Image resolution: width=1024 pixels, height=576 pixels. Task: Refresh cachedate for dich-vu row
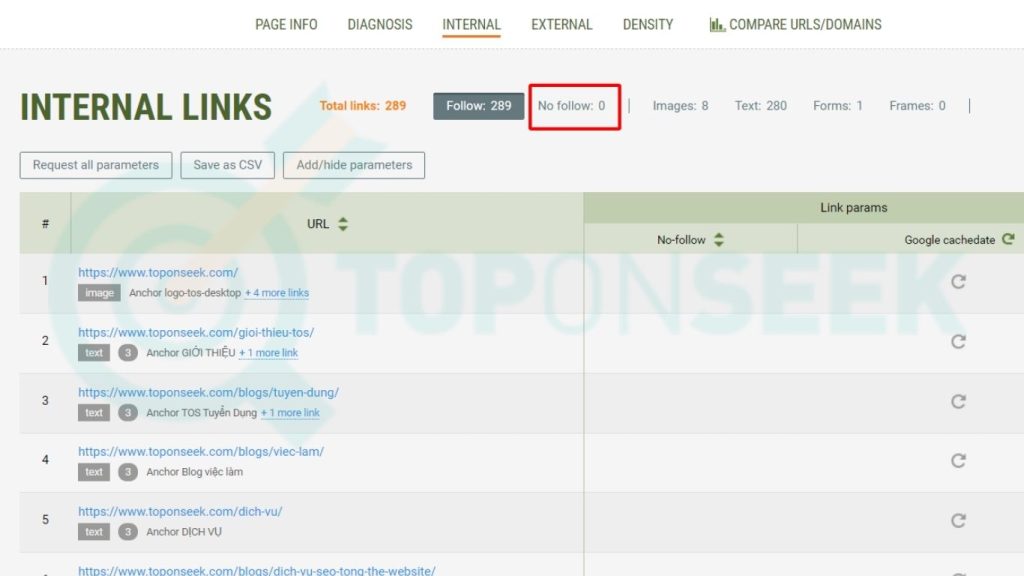pos(957,521)
